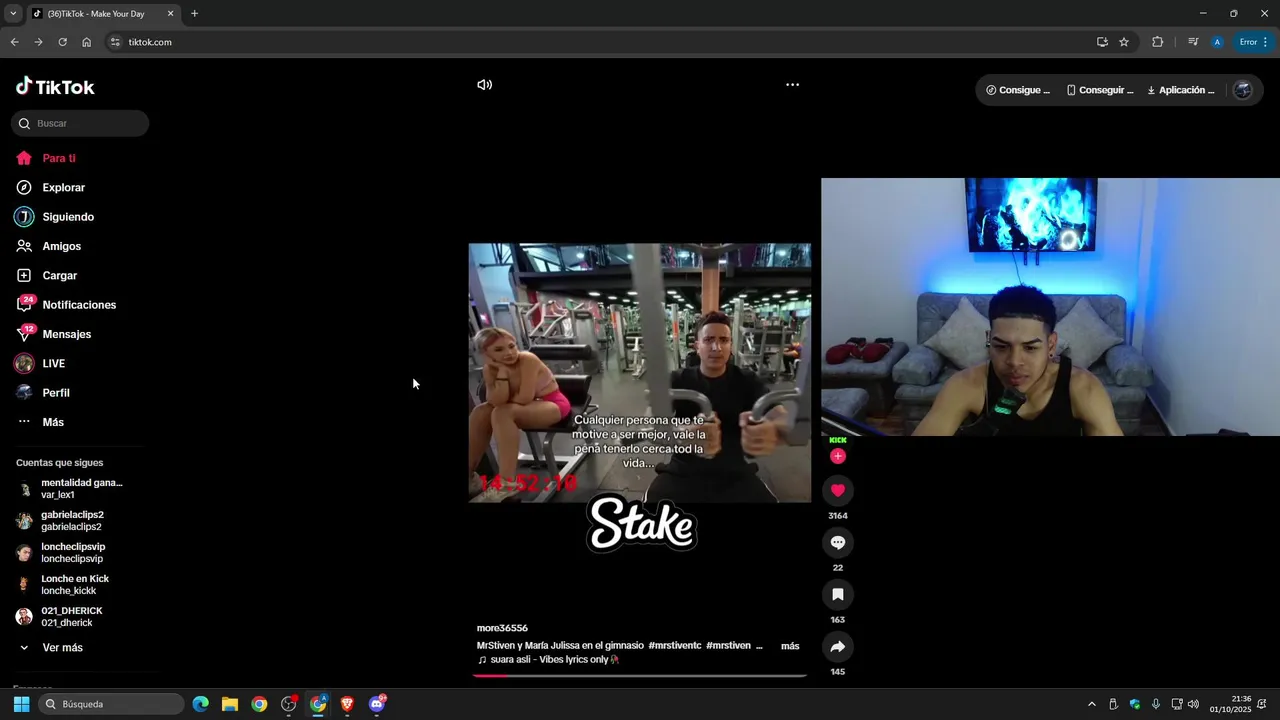Screen dimensions: 1280x720
Task: Open the browser extensions puzzle icon
Action: point(1157,42)
